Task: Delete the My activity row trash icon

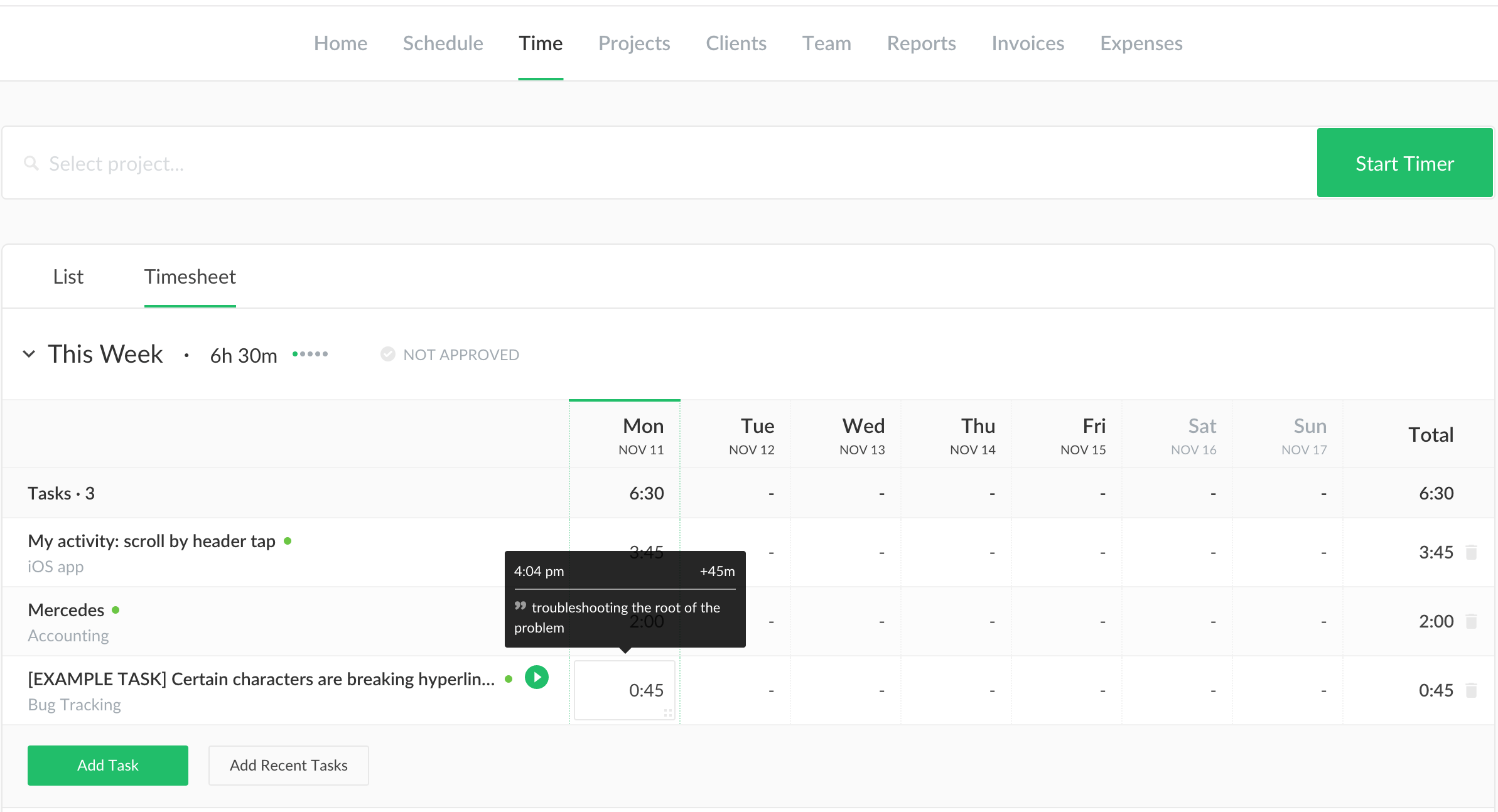Action: 1471,552
